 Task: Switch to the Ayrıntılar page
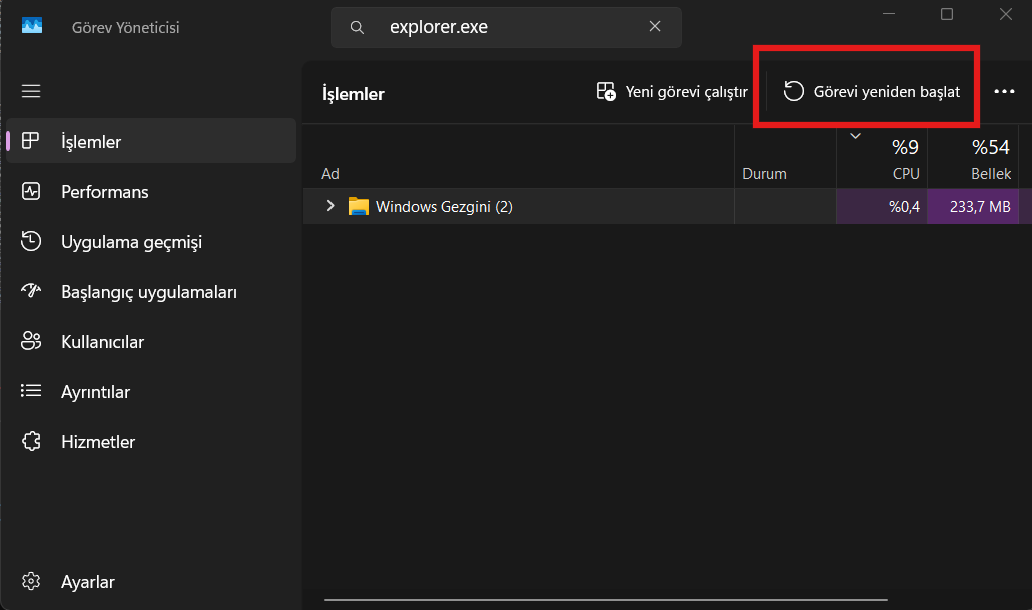tap(151, 392)
